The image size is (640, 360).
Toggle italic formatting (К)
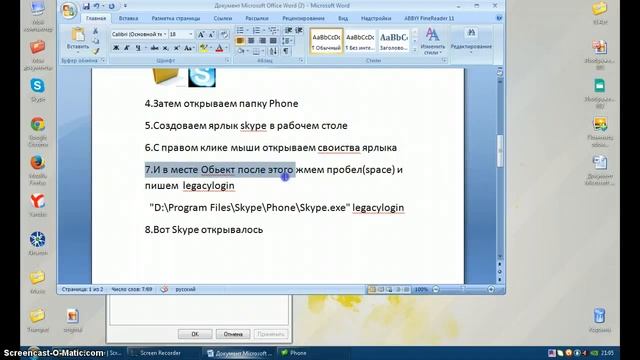[127, 48]
